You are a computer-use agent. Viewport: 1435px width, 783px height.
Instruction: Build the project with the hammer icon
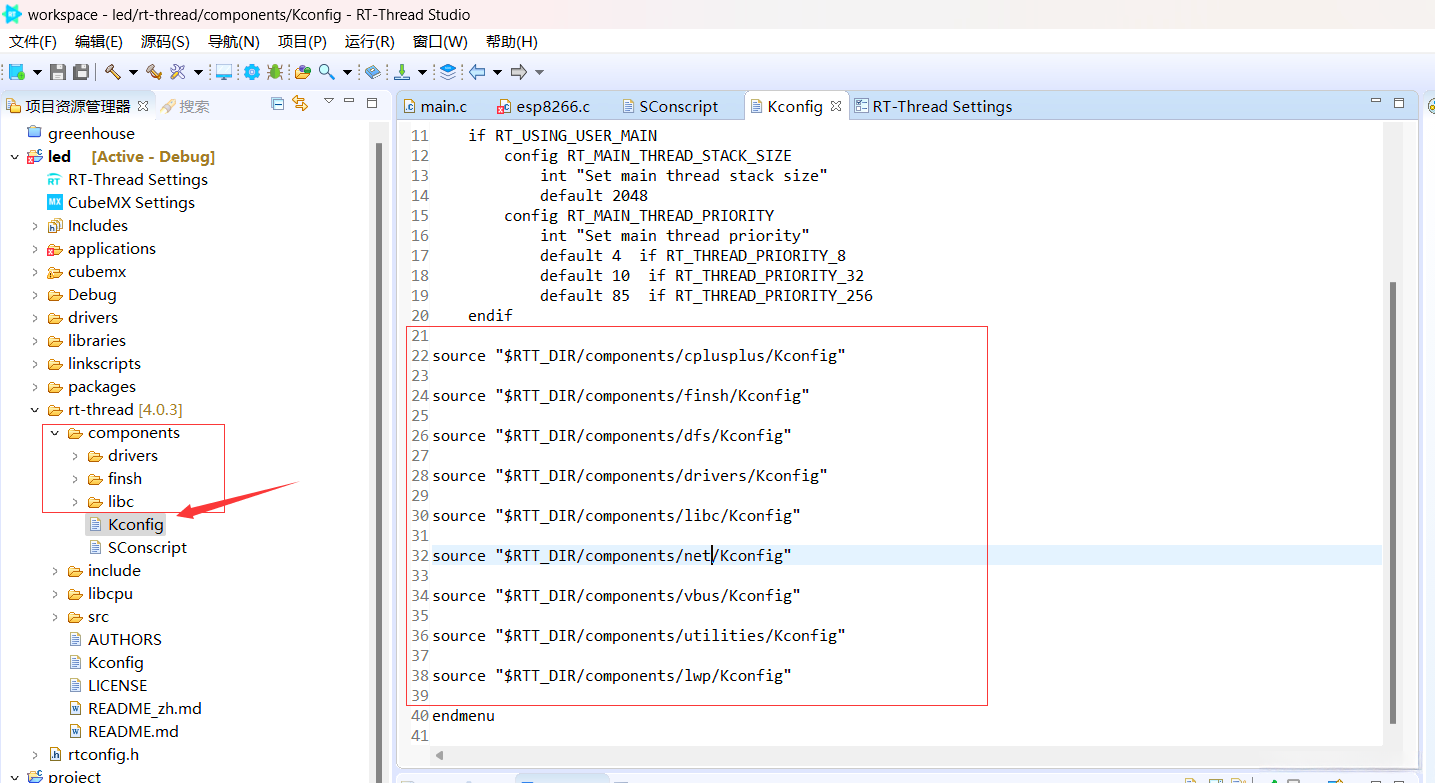(x=113, y=72)
